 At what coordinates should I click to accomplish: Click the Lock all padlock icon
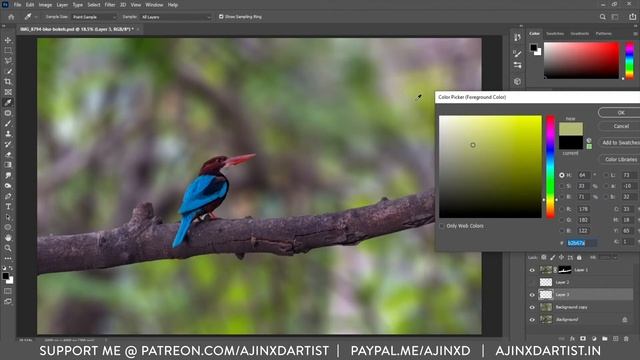point(579,257)
